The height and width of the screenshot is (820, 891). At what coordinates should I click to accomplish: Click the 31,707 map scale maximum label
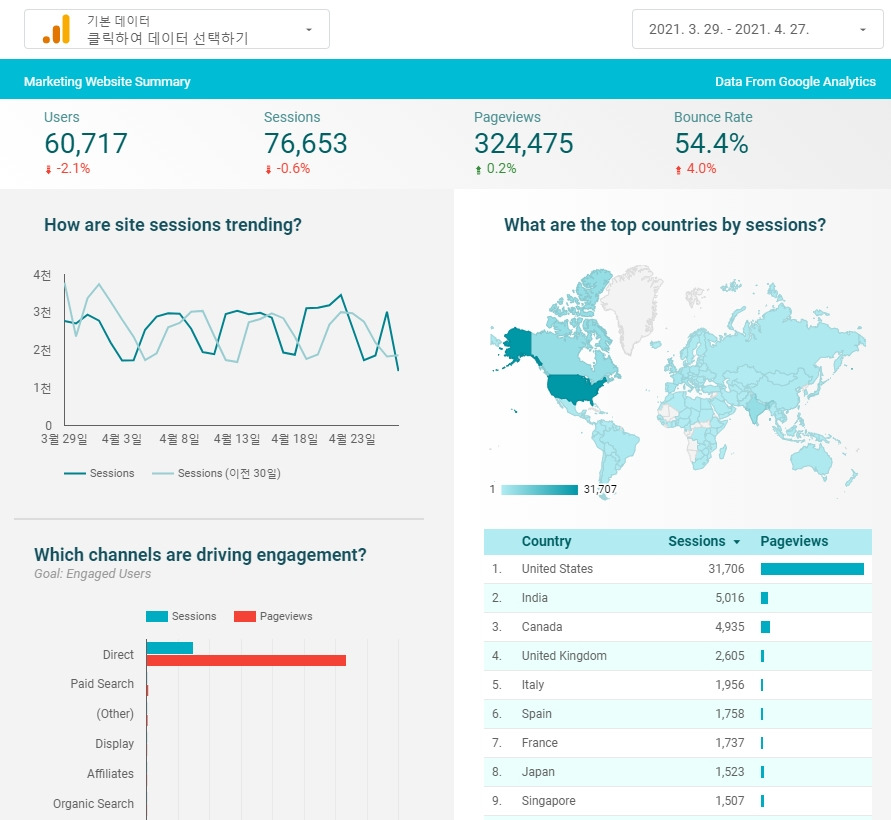tap(600, 489)
